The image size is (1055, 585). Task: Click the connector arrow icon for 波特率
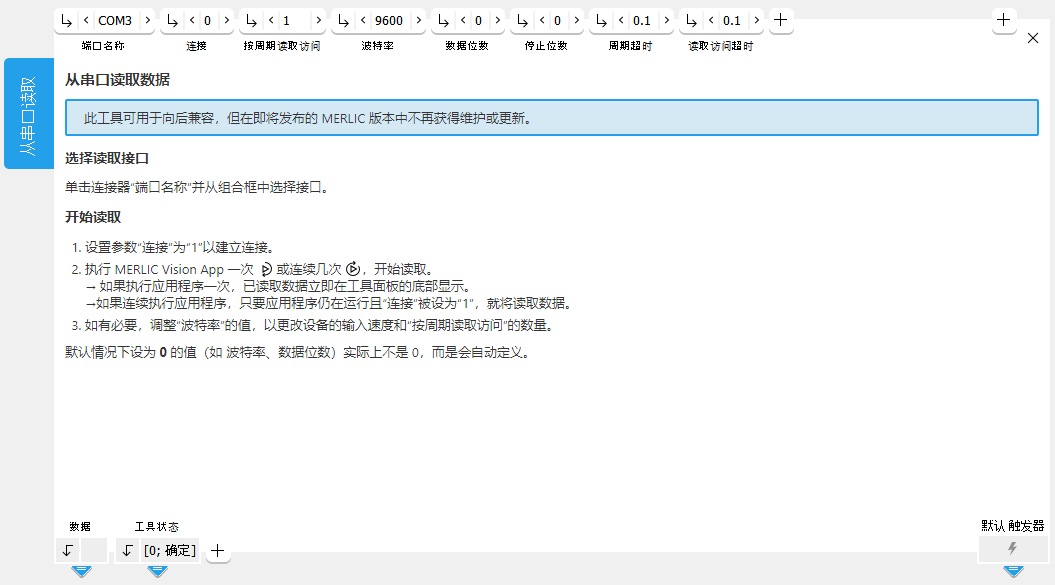click(x=345, y=20)
